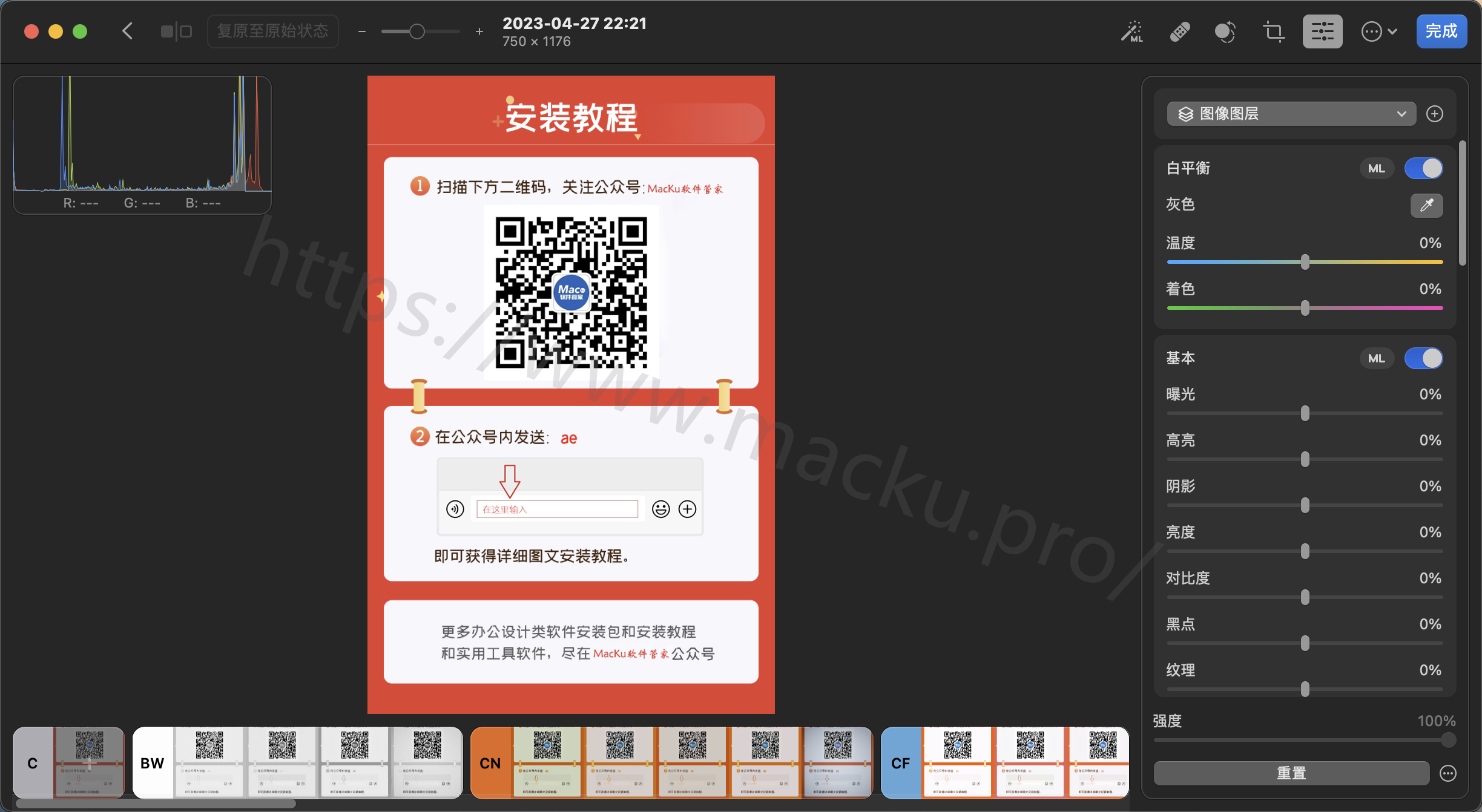
Task: Open the color adjustment circles tool
Action: click(1225, 31)
